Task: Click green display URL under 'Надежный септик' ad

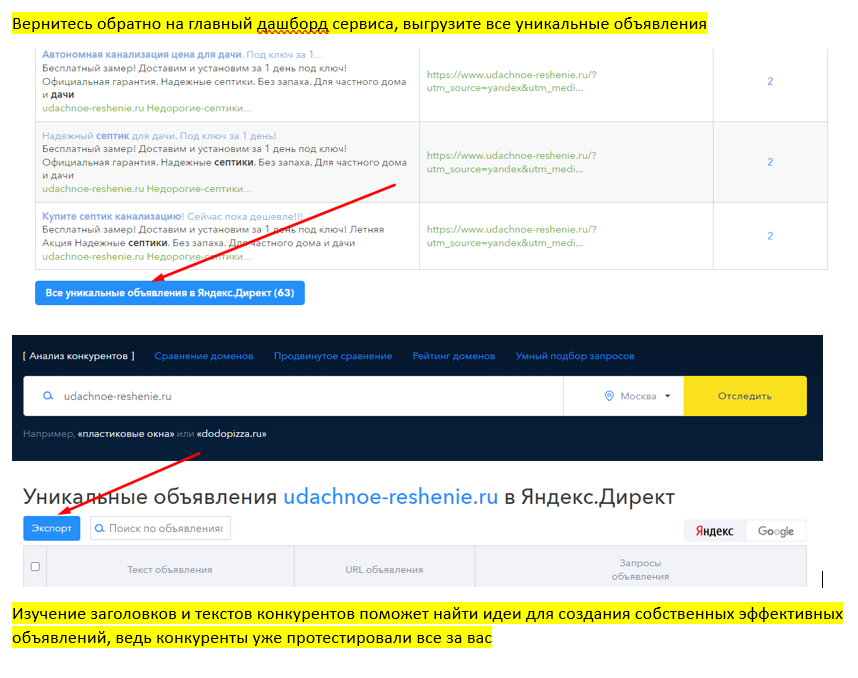Action: [x=147, y=189]
